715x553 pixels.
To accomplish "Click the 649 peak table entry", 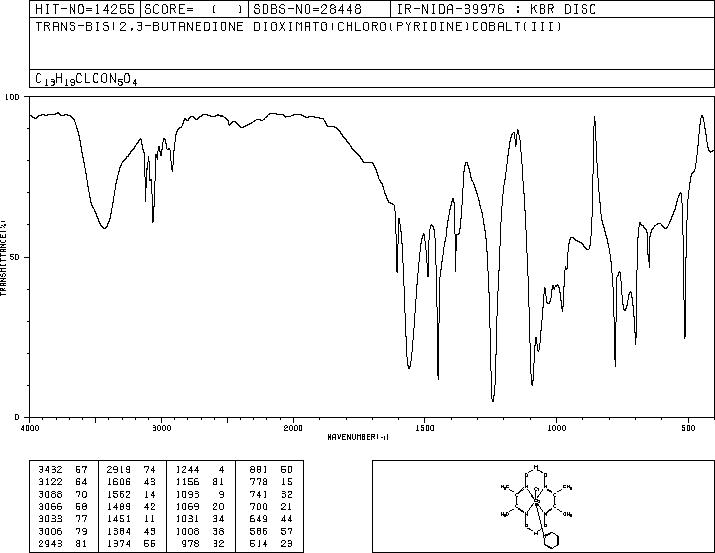I will point(271,519).
